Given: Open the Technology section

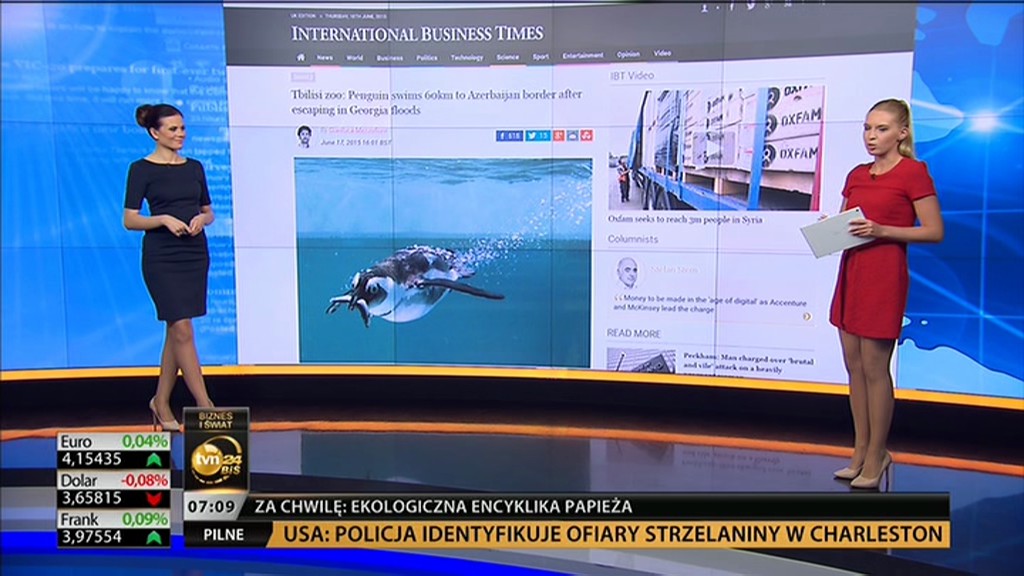Looking at the screenshot, I should (x=467, y=57).
